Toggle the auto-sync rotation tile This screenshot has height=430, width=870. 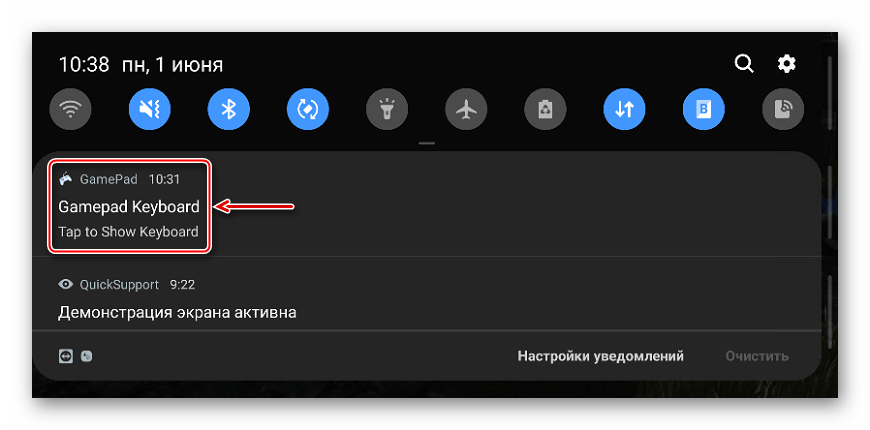pos(308,109)
